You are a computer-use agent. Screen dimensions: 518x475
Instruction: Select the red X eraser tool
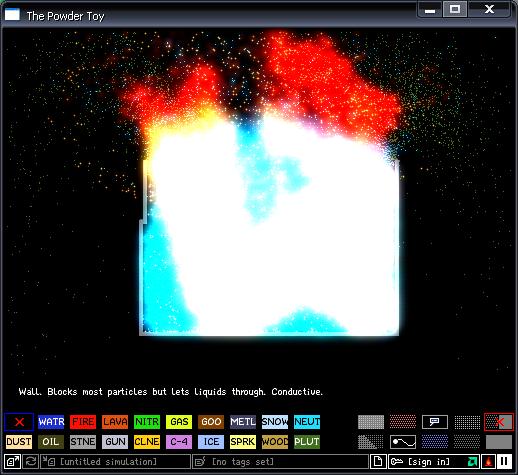coord(19,422)
